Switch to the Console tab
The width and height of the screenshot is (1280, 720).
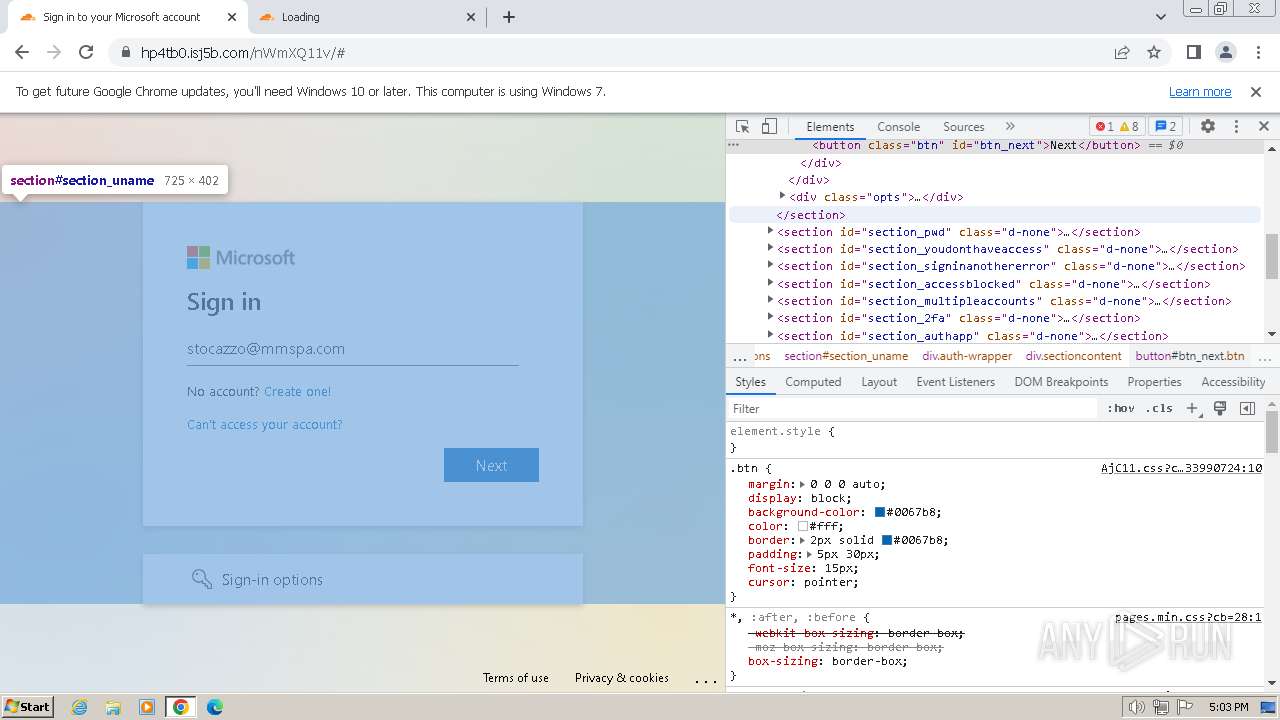point(898,126)
